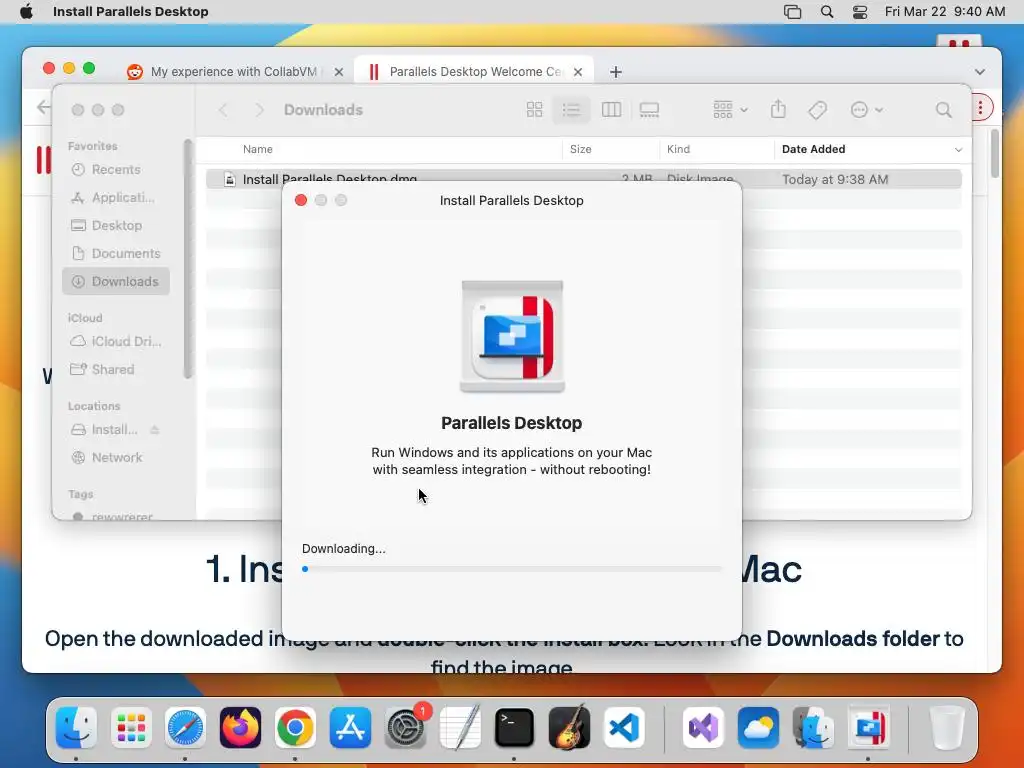Open Finder from the Dock
The height and width of the screenshot is (768, 1024).
coord(76,728)
